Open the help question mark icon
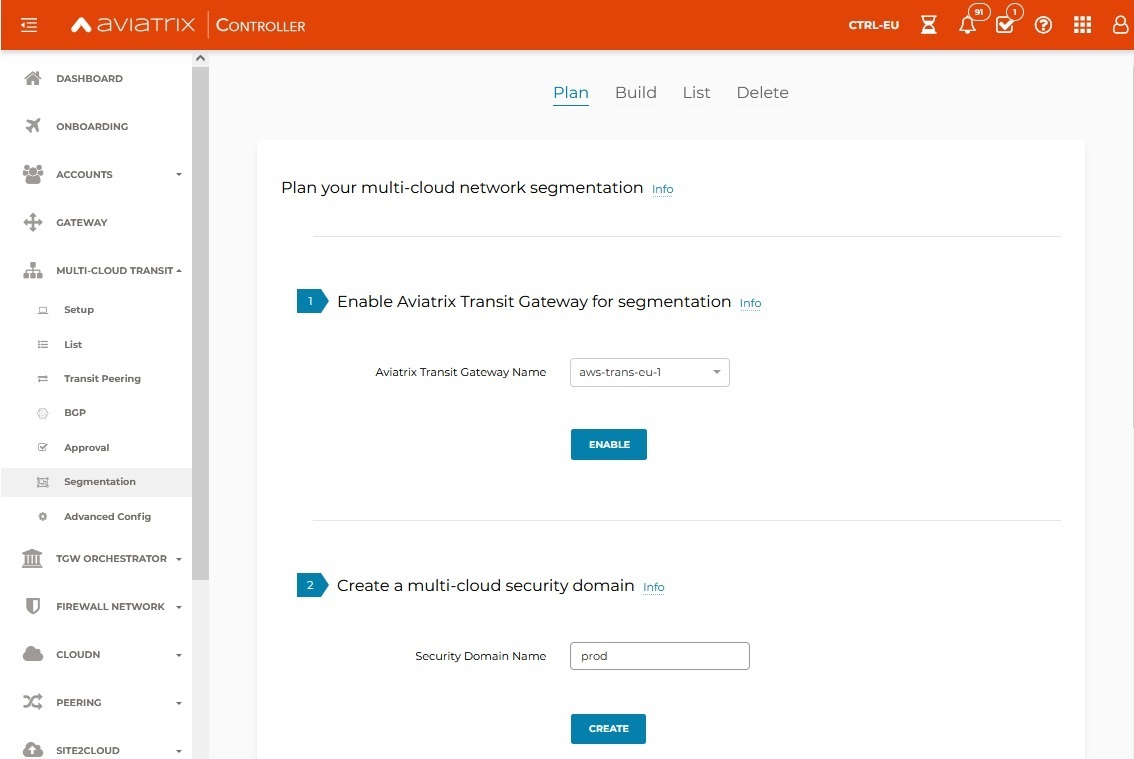The width and height of the screenshot is (1134, 759). point(1043,25)
